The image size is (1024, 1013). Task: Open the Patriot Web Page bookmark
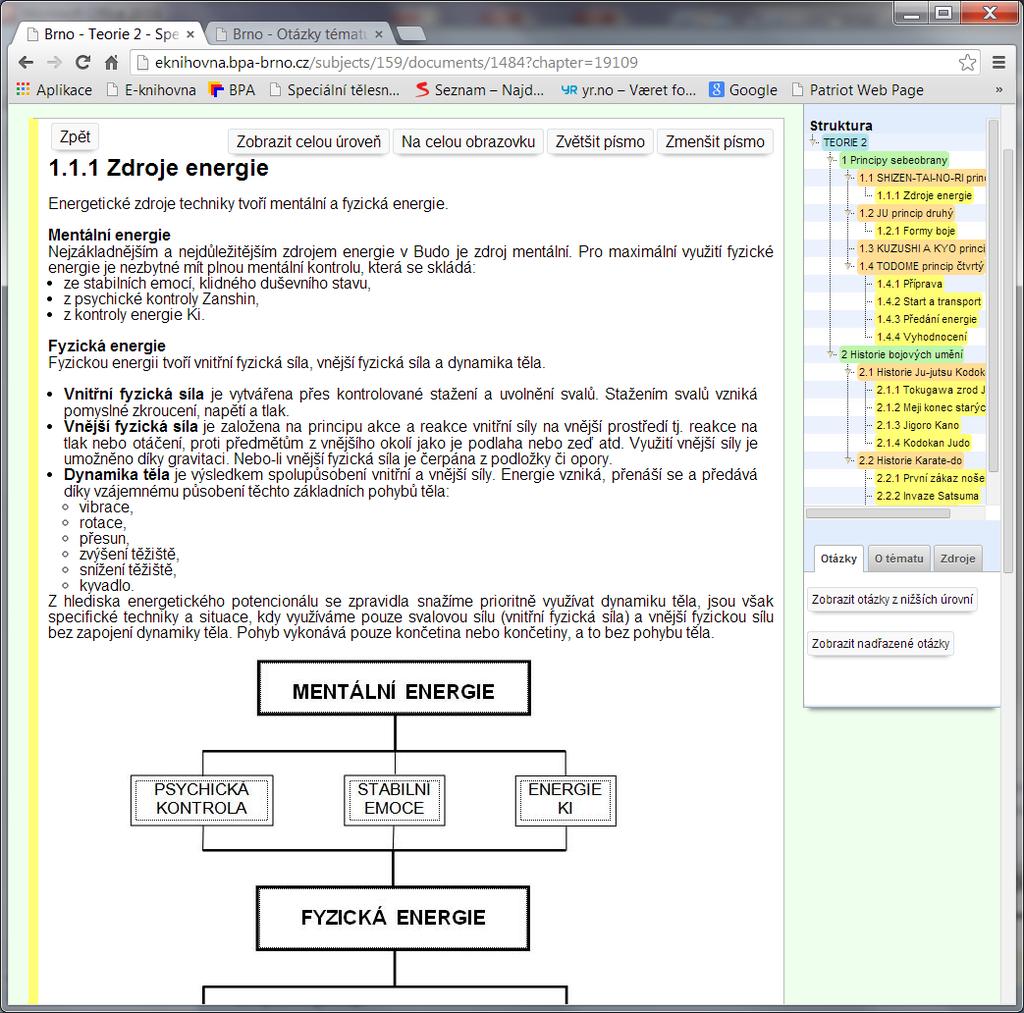(x=858, y=90)
